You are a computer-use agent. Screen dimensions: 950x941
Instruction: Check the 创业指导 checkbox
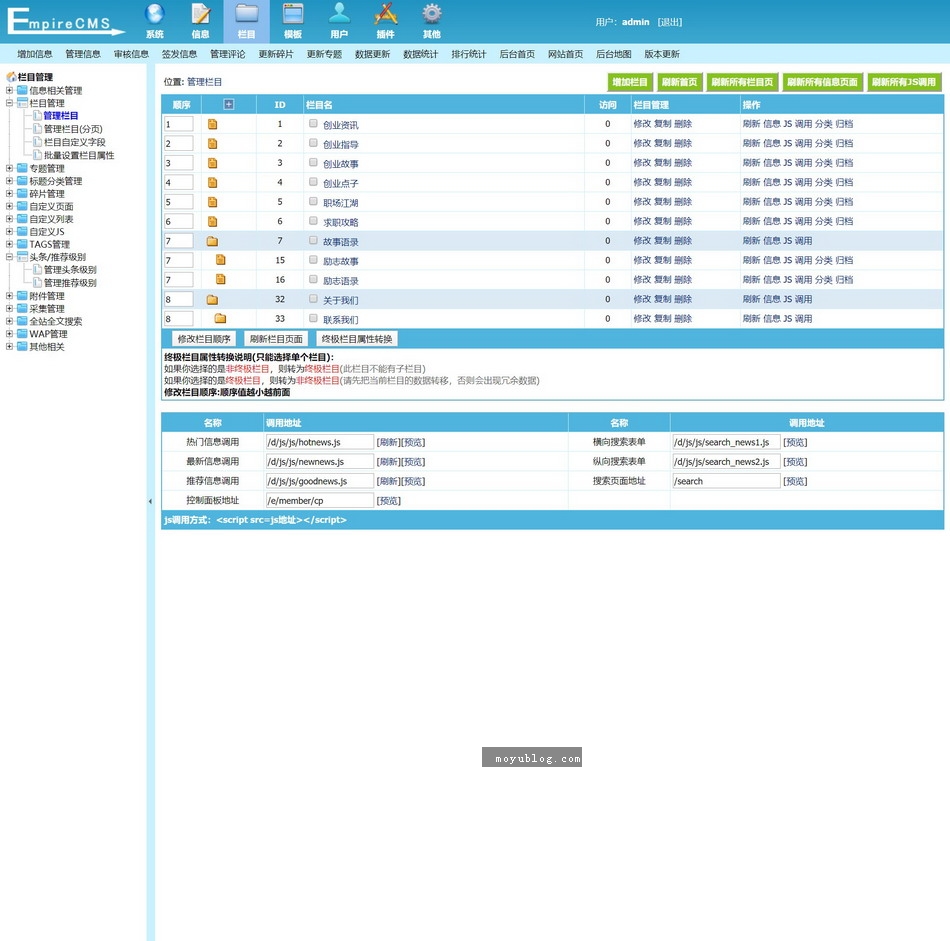pos(313,143)
